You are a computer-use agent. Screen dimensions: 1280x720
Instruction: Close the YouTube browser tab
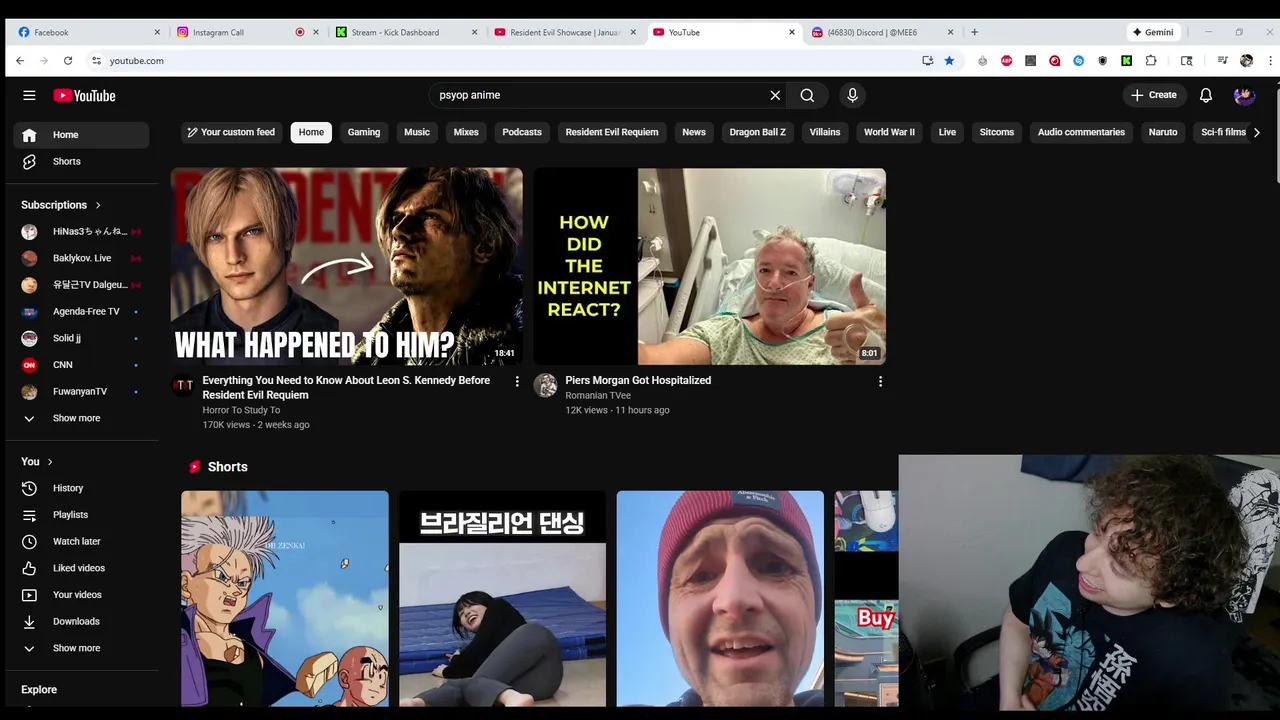tap(792, 32)
